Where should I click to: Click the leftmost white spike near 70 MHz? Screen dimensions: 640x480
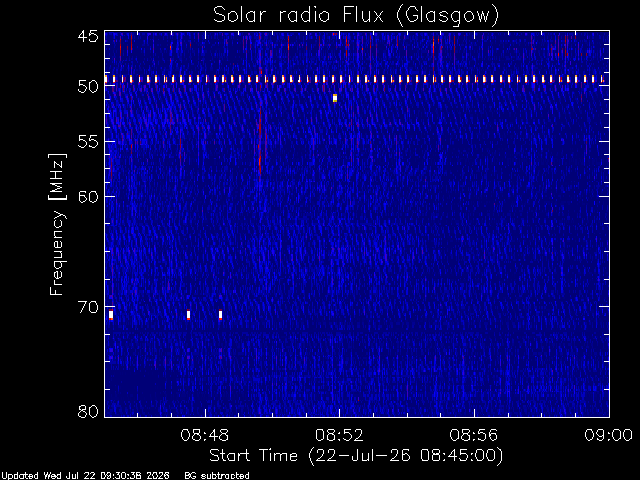pos(111,315)
